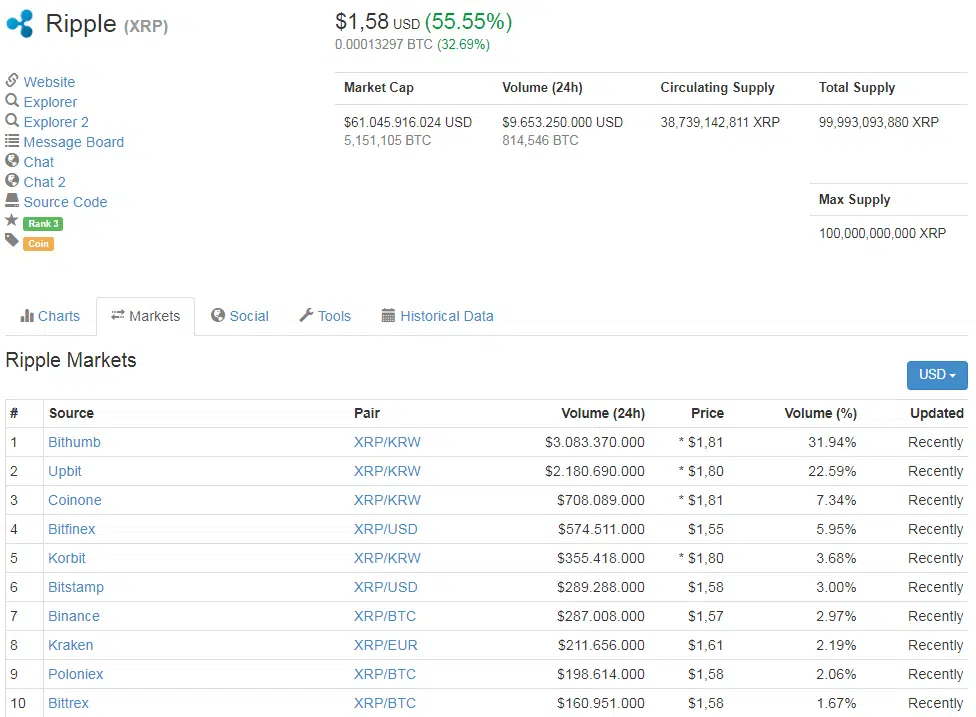Click the calendar icon on Historical Data tab
Viewport: 976px width, 717px height.
click(388, 316)
